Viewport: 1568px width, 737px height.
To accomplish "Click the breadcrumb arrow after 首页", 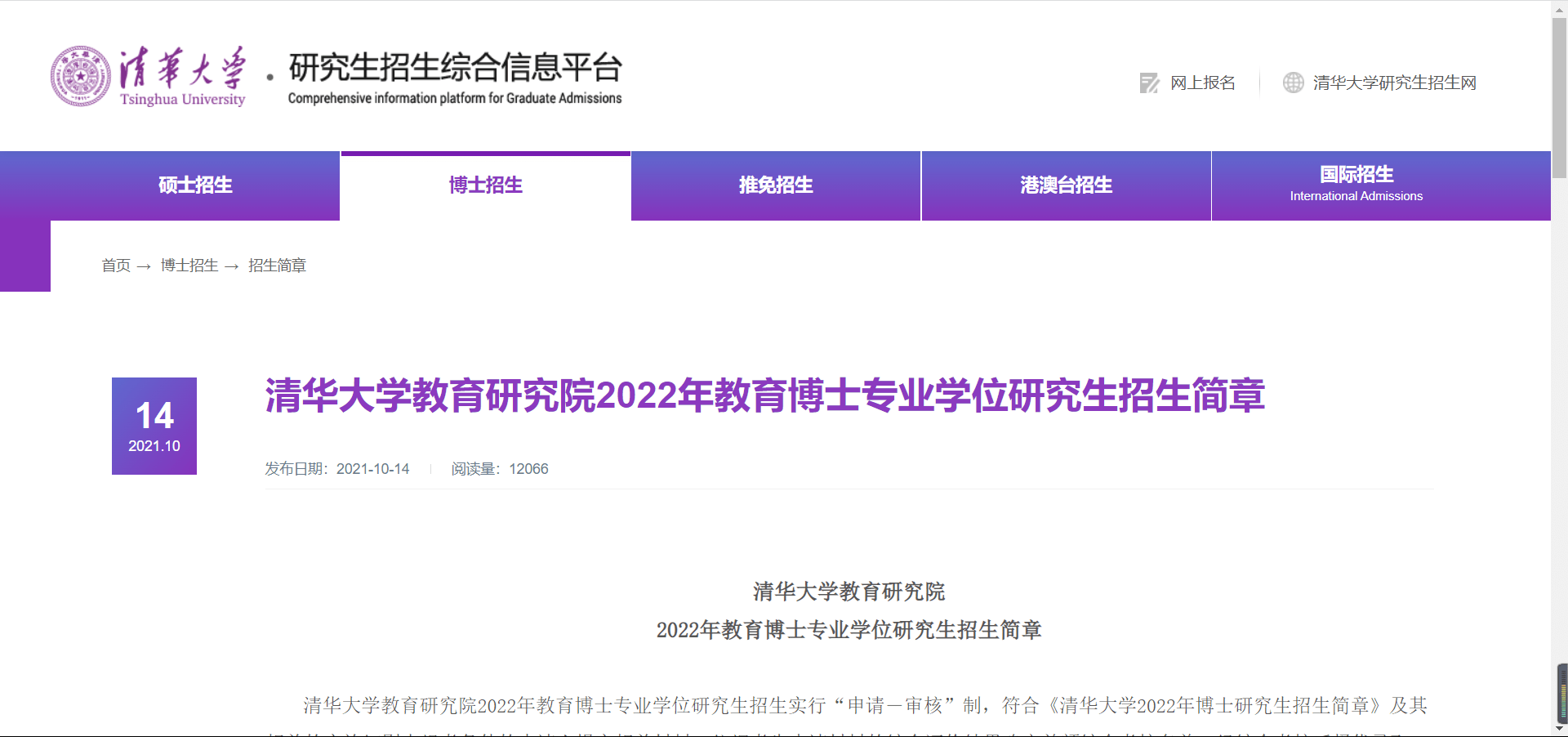I will pyautogui.click(x=145, y=266).
